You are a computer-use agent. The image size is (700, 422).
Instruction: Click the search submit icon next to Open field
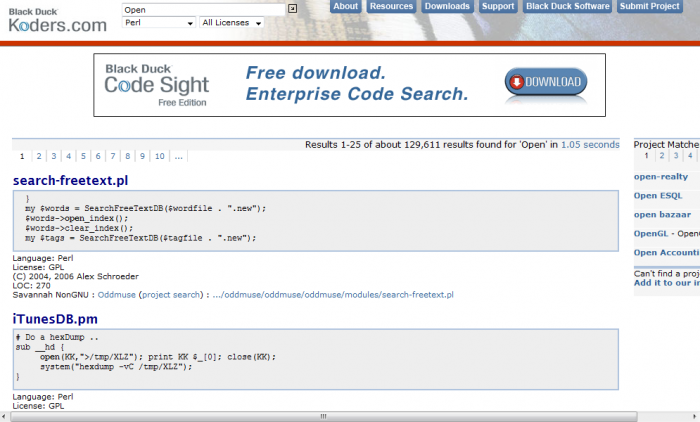click(292, 8)
